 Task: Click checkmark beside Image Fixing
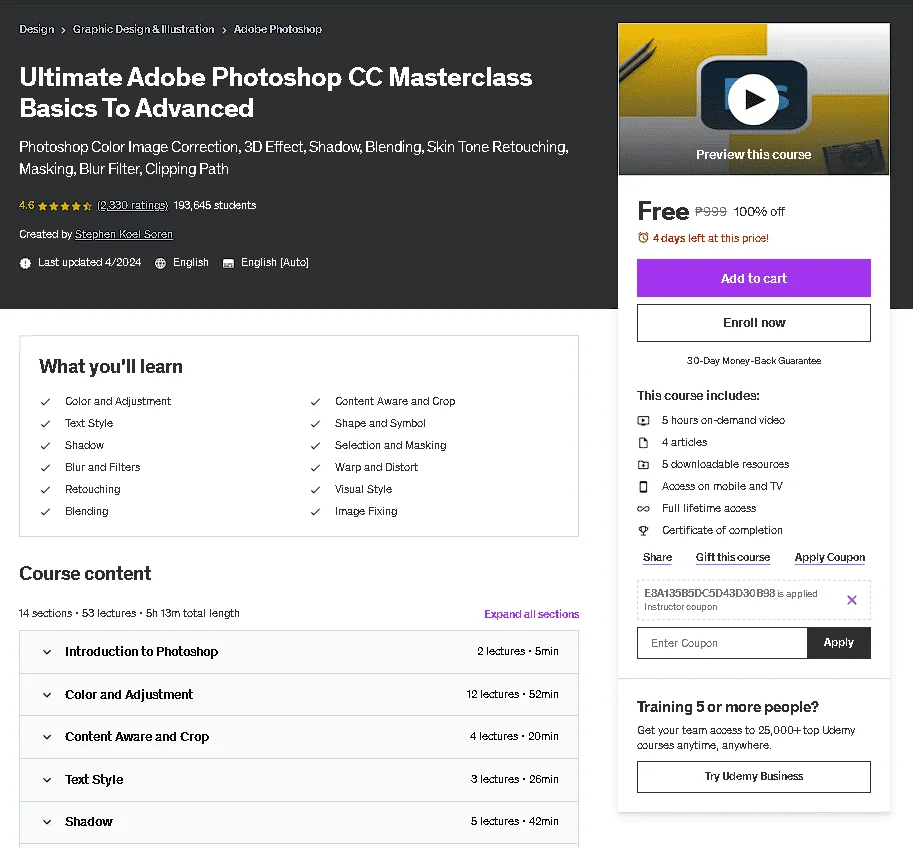[x=315, y=512]
